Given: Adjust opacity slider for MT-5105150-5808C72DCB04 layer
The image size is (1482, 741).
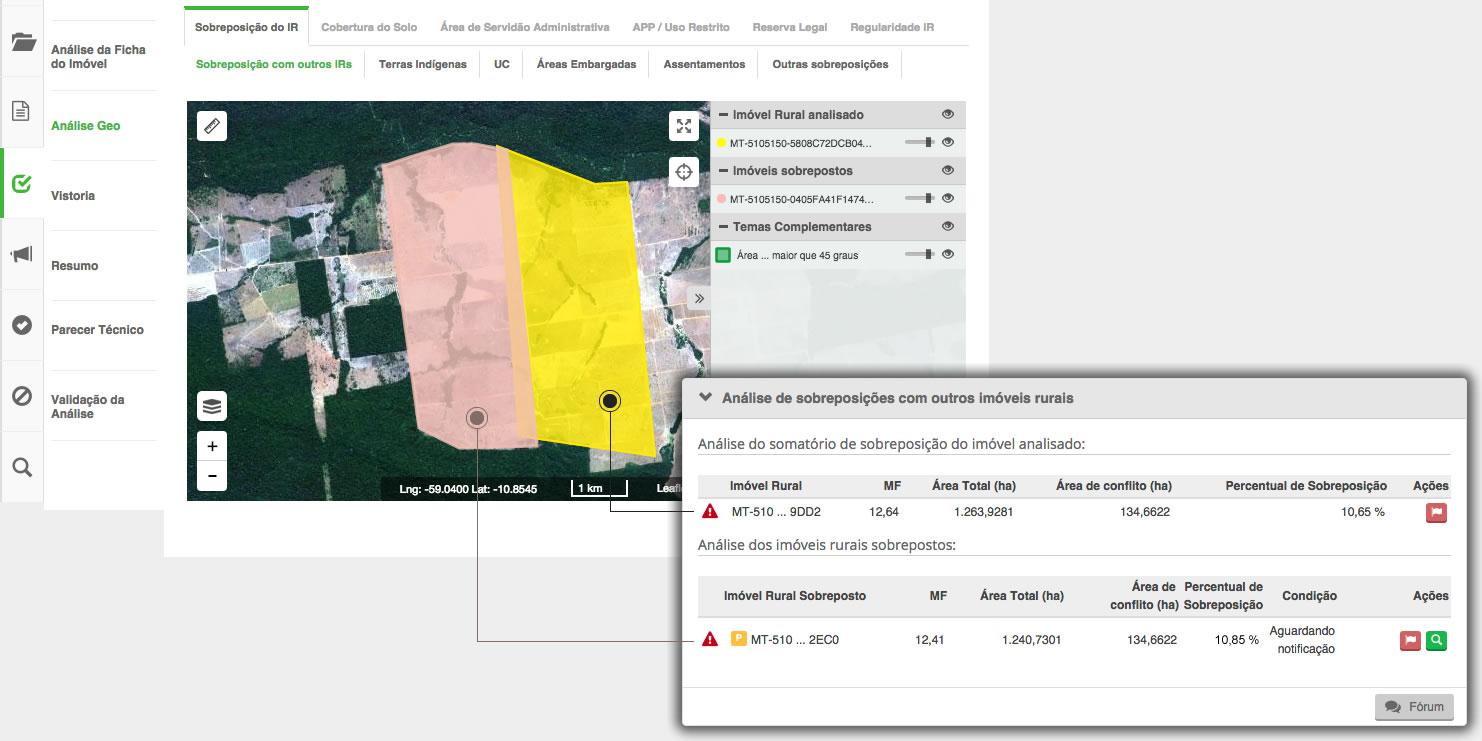Looking at the screenshot, I should click(920, 143).
